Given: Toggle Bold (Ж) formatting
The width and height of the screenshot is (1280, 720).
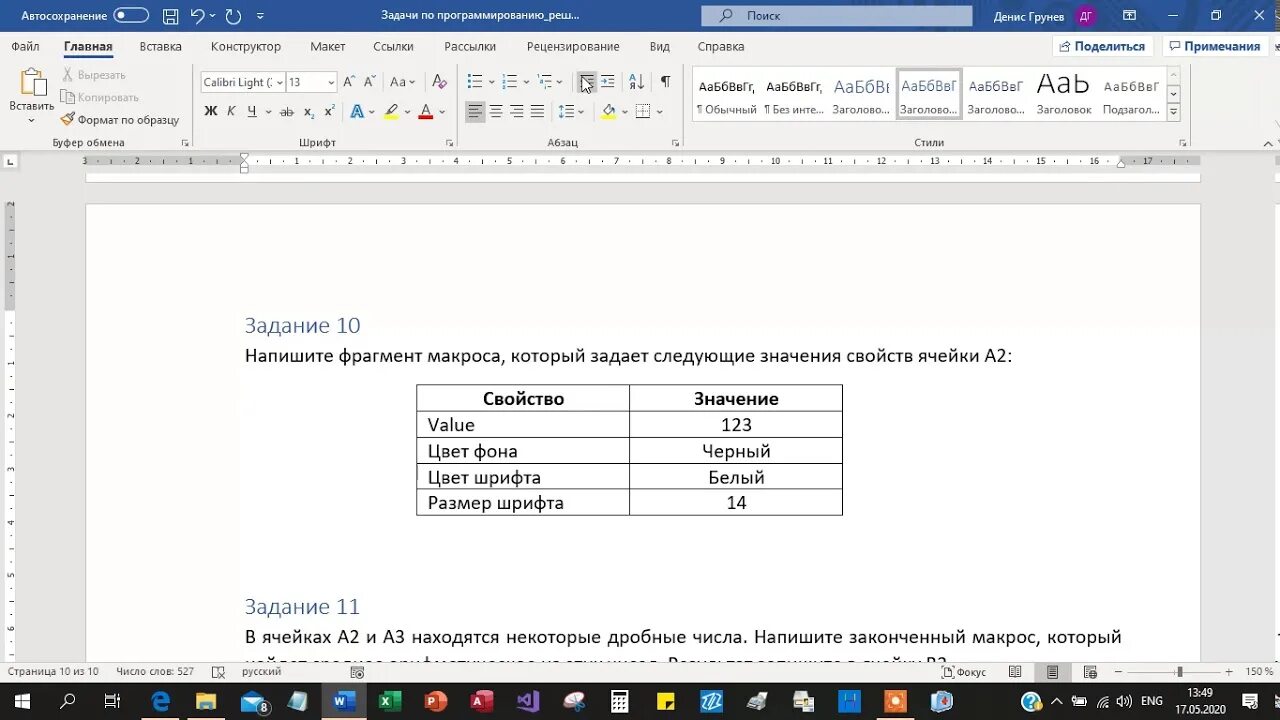Looking at the screenshot, I should pos(211,111).
